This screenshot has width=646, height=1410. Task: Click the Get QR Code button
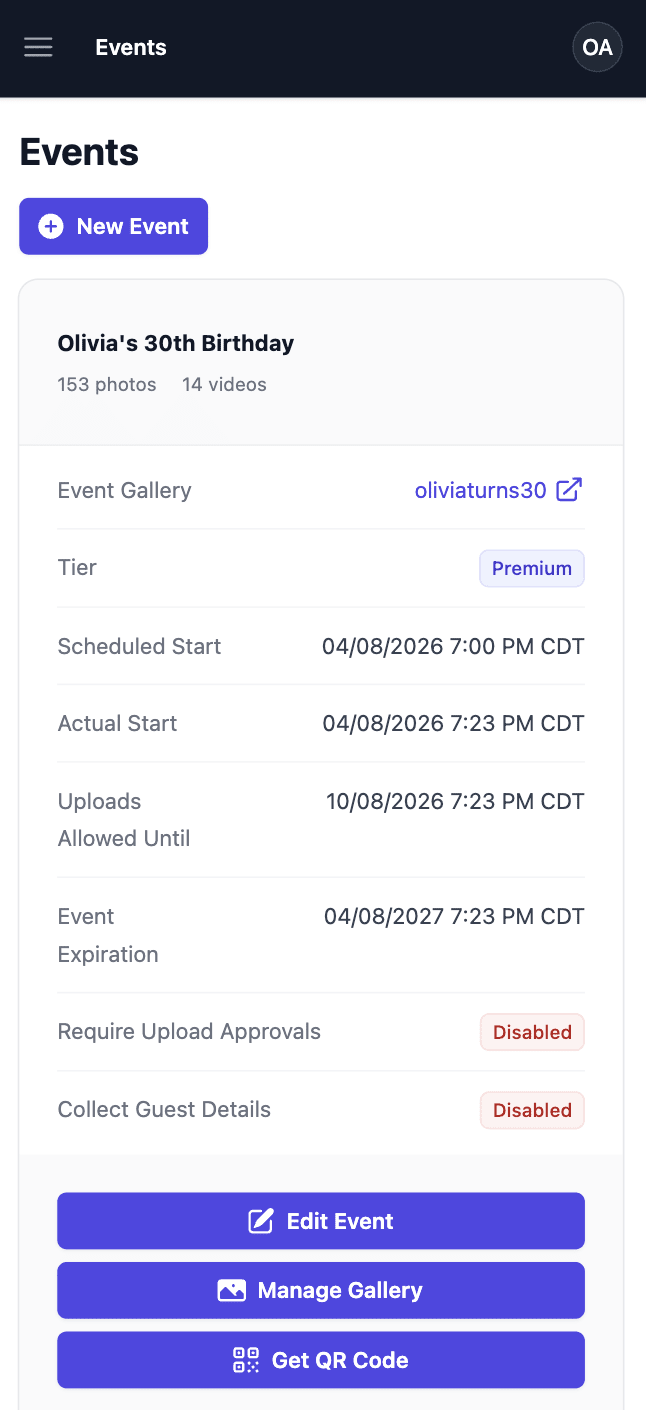[x=321, y=1360]
